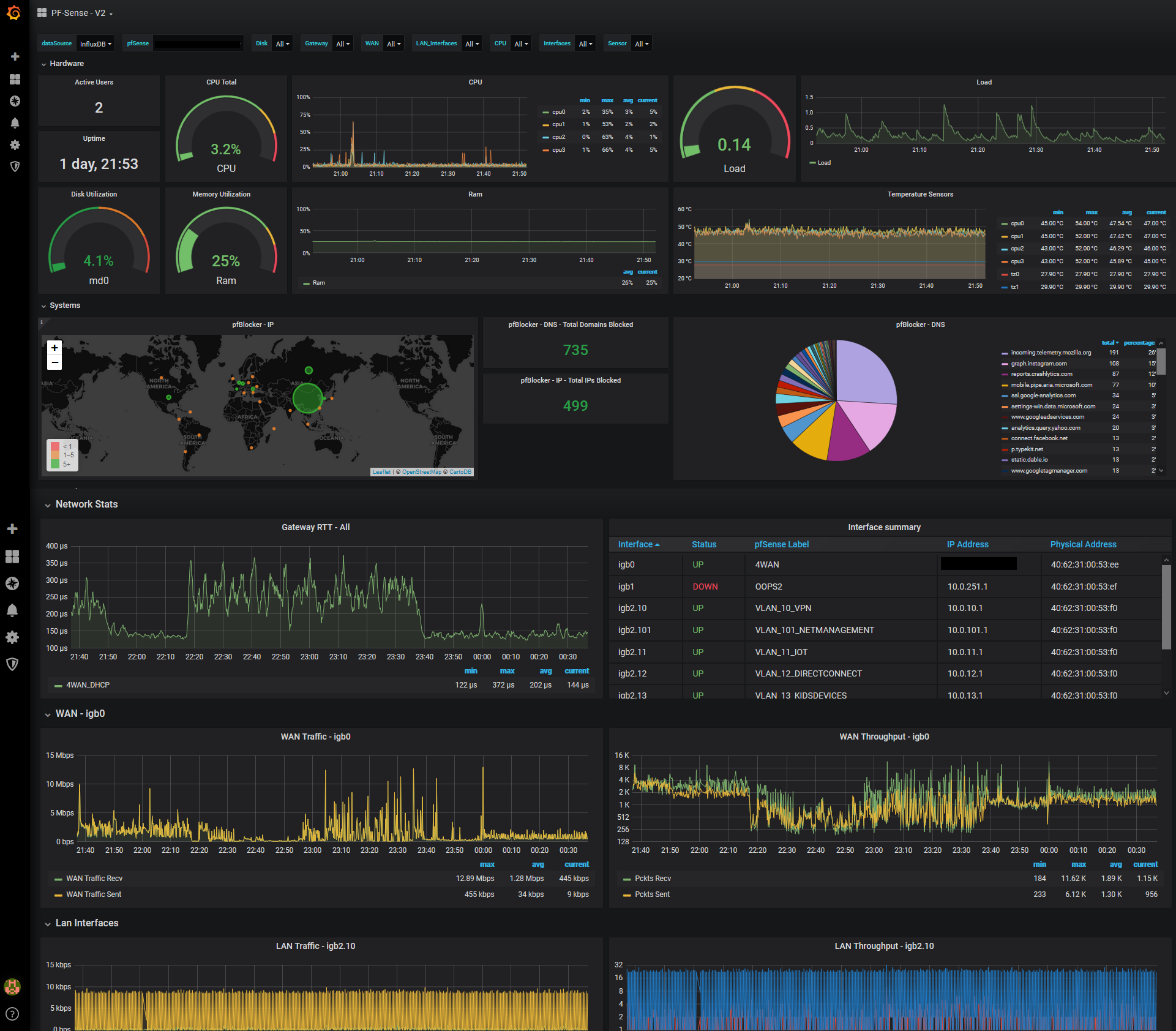Open the Create plus icon in sidebar

pyautogui.click(x=15, y=56)
